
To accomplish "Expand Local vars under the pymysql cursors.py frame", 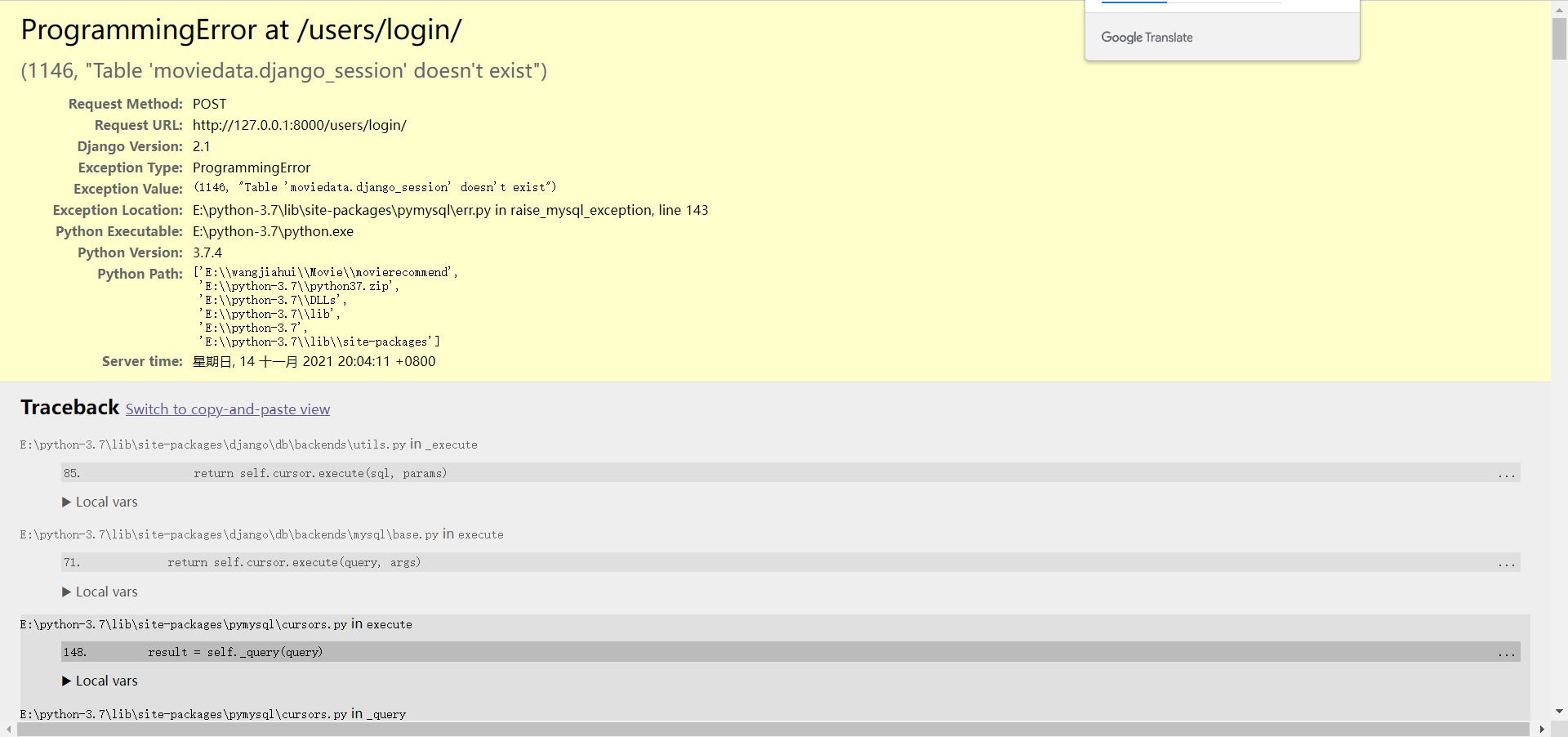I will (x=100, y=680).
